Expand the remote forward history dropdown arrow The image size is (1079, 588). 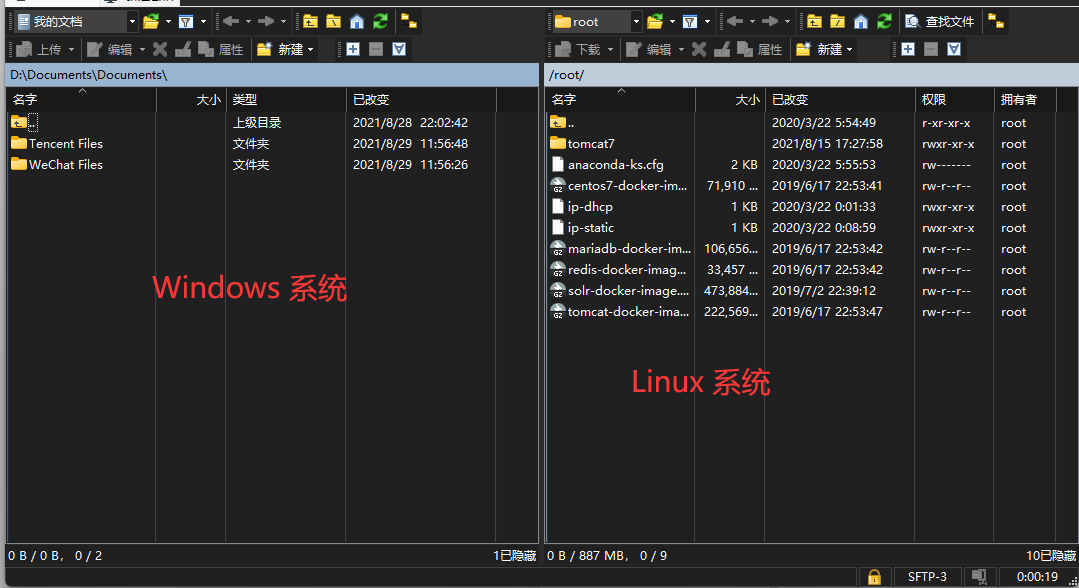pyautogui.click(x=787, y=22)
